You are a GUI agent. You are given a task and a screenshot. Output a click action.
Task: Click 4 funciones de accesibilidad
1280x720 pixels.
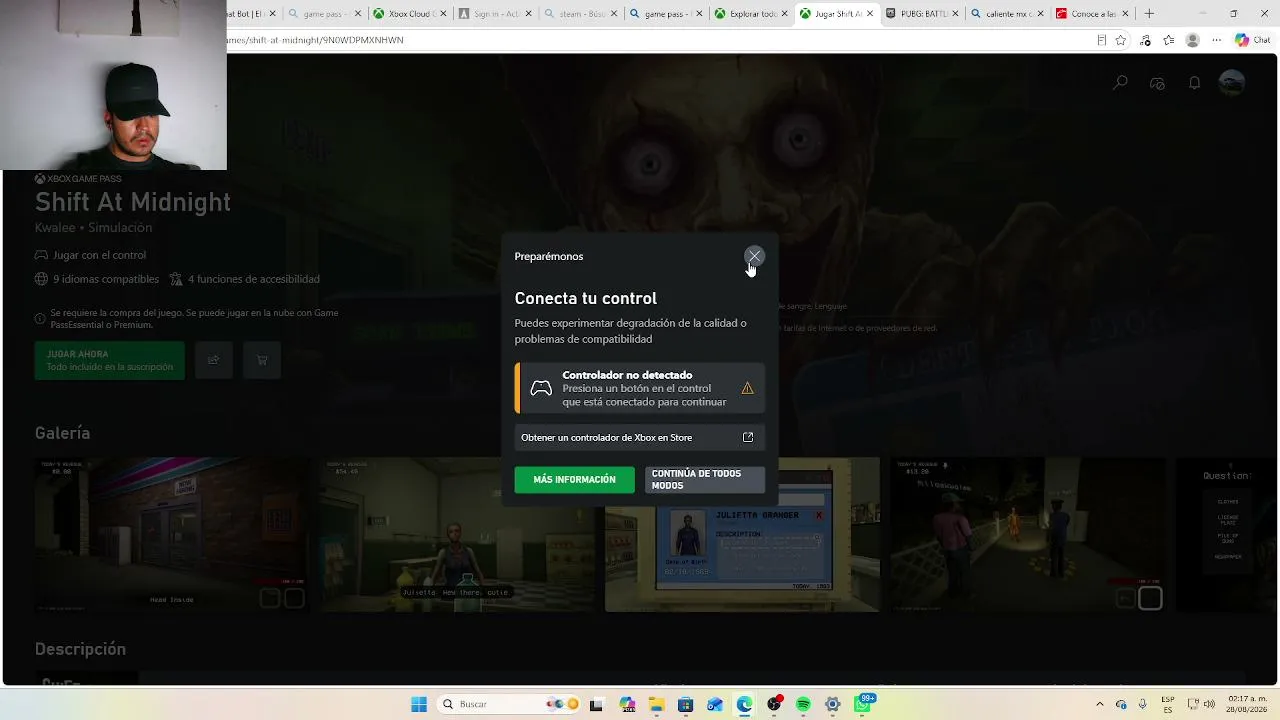point(254,279)
